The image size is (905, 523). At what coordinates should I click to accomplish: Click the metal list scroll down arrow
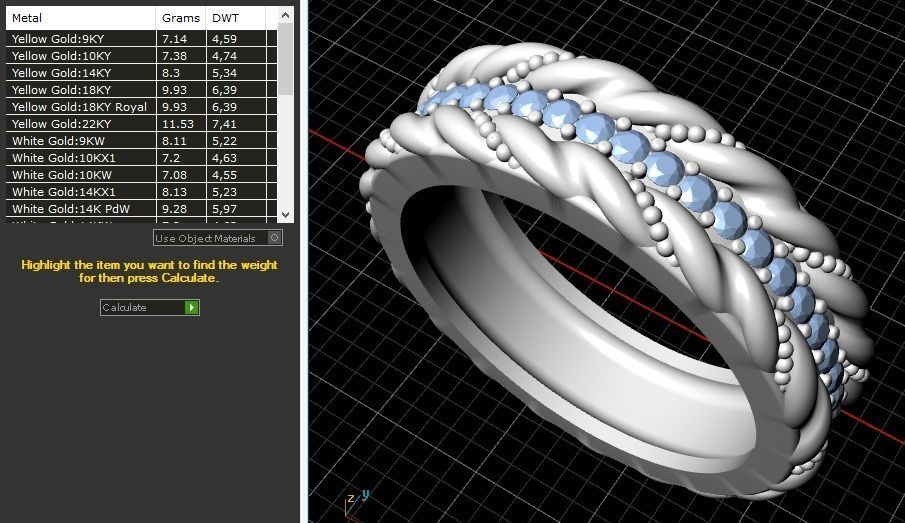tap(285, 214)
